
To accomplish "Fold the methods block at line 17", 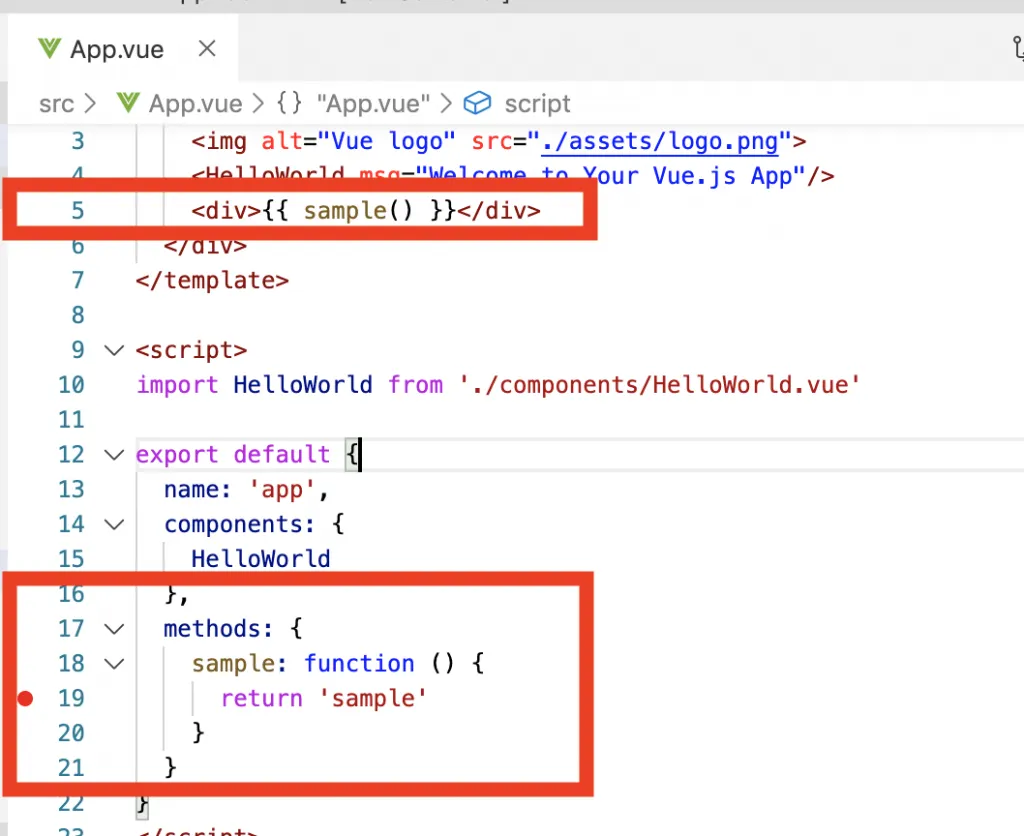I will (114, 629).
